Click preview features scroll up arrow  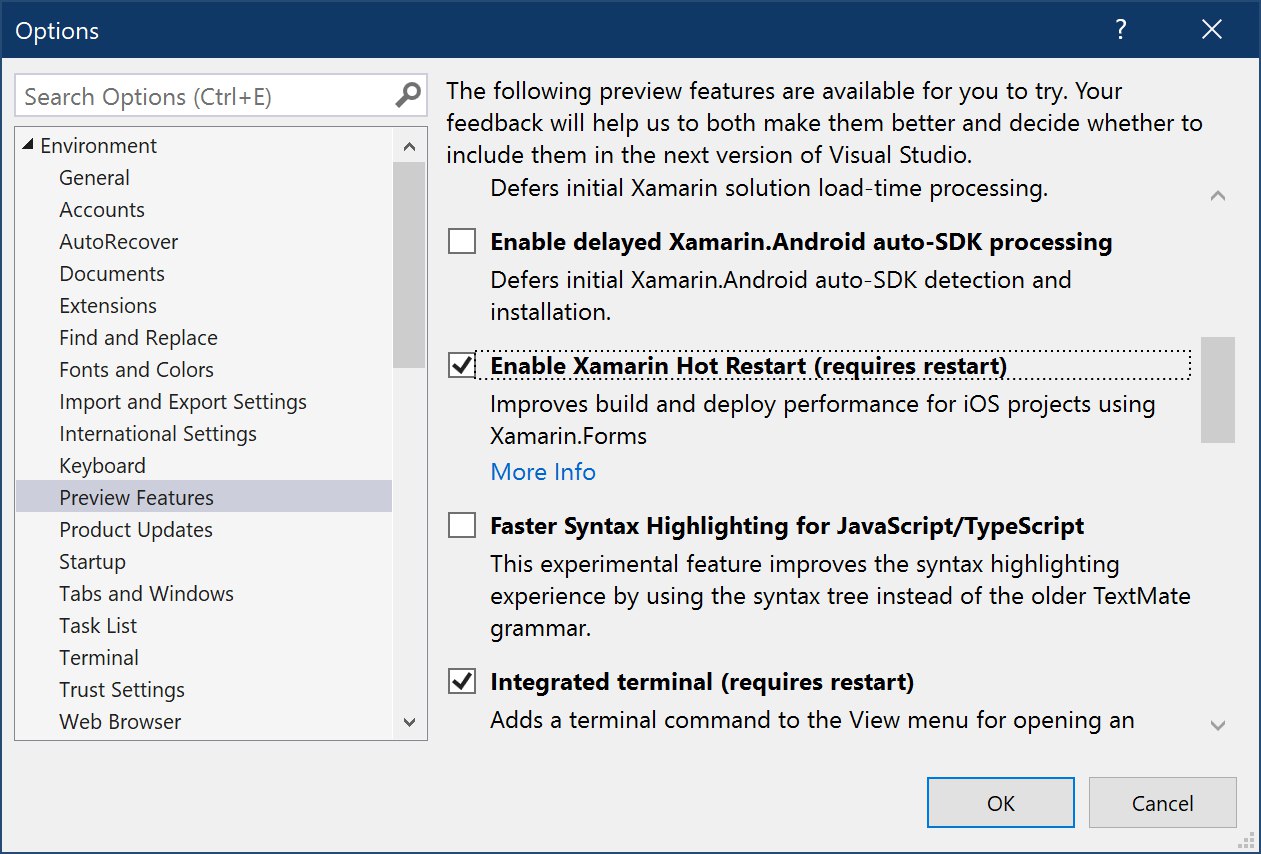(1218, 196)
